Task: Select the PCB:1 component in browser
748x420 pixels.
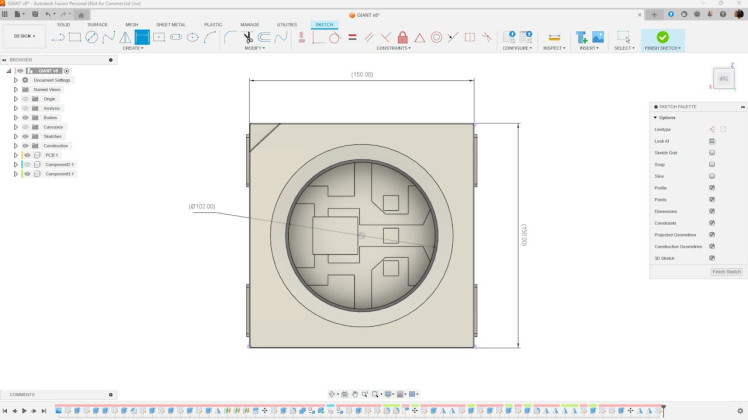Action: tap(52, 155)
